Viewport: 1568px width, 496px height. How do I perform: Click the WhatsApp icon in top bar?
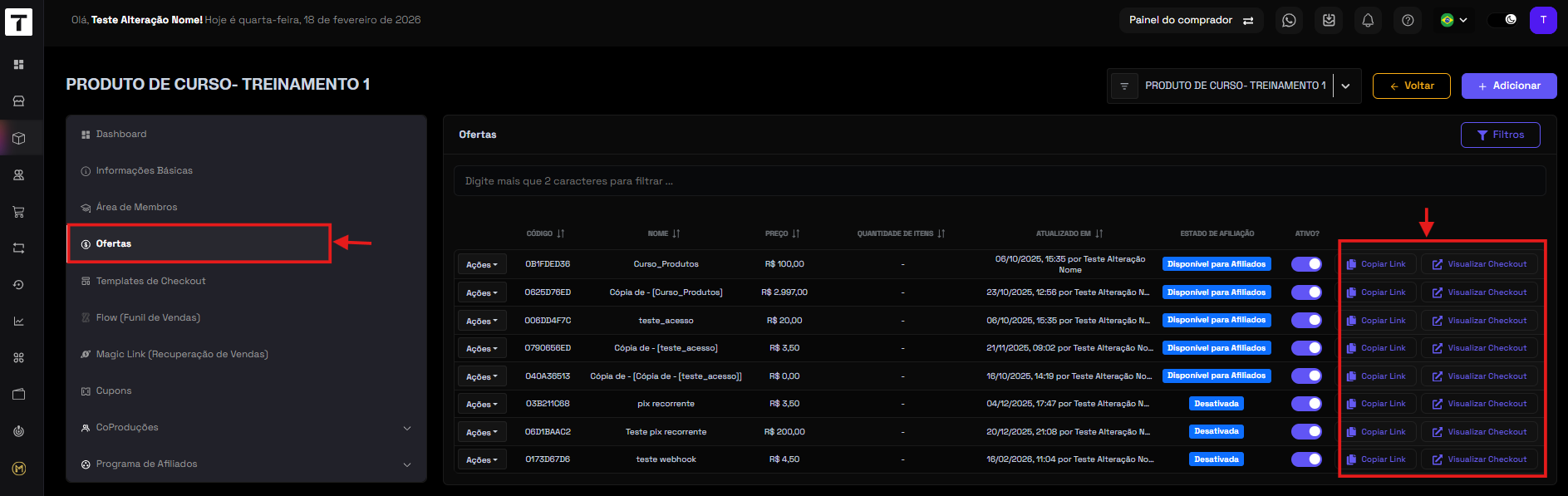pyautogui.click(x=1289, y=21)
